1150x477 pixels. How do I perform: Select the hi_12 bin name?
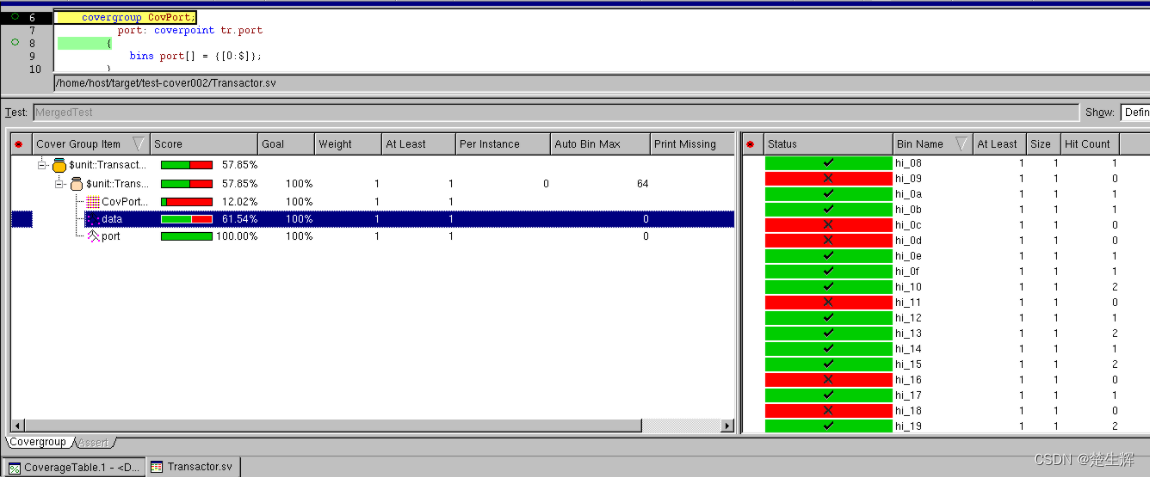tap(908, 318)
